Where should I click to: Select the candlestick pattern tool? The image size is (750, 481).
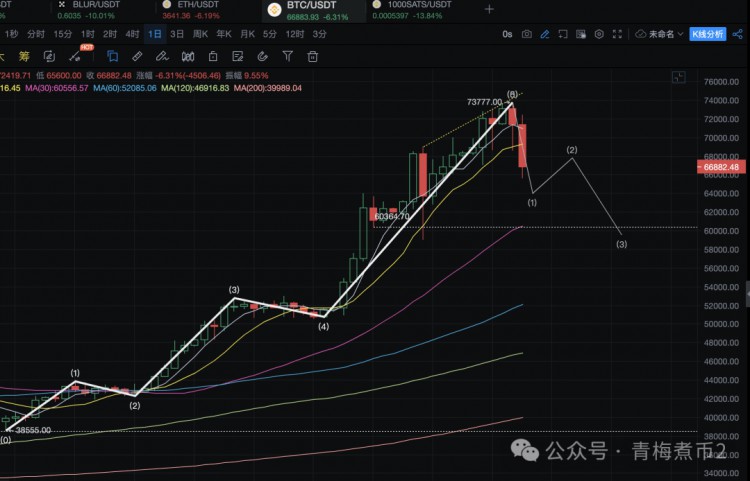click(188, 56)
